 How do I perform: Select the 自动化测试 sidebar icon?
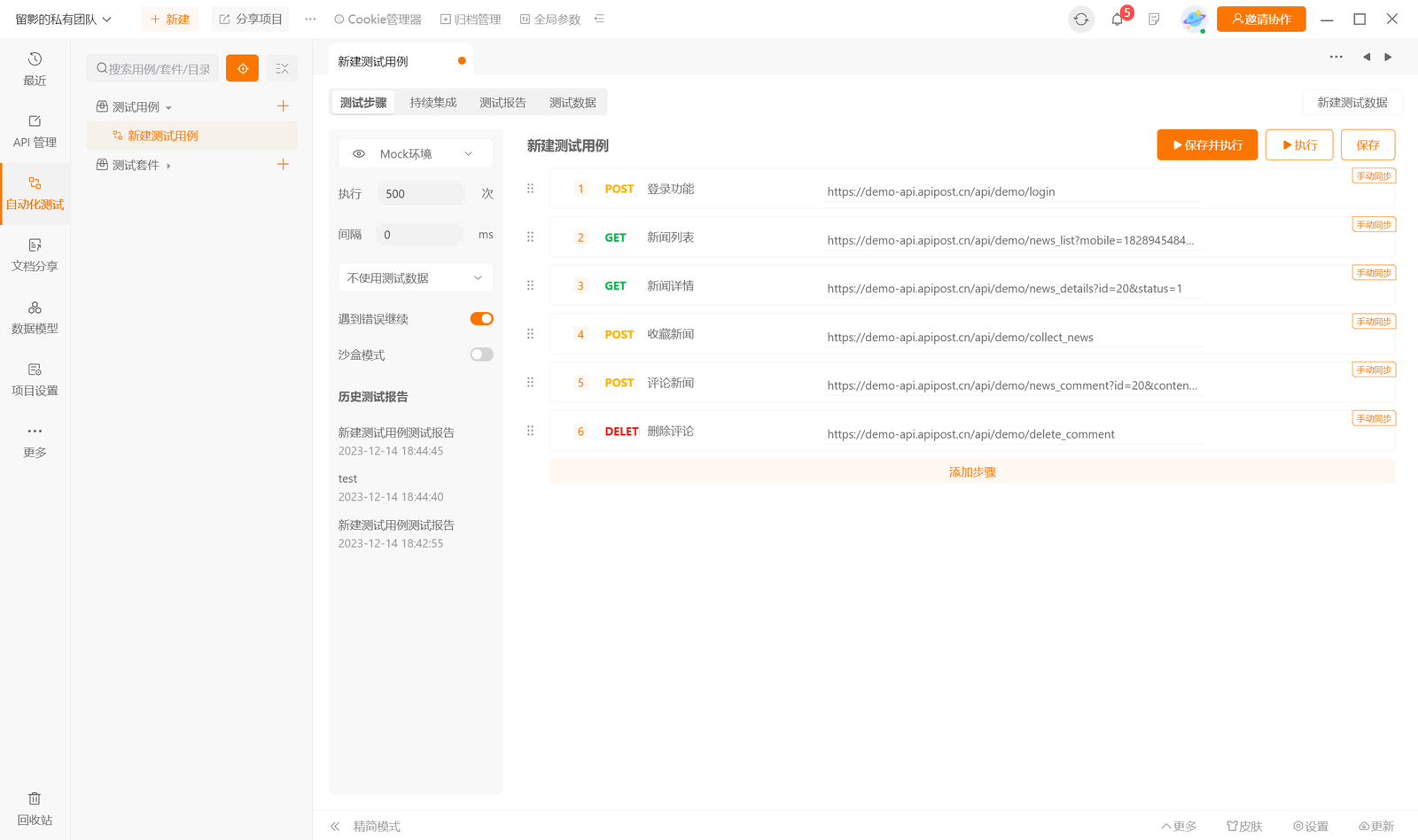tap(35, 193)
